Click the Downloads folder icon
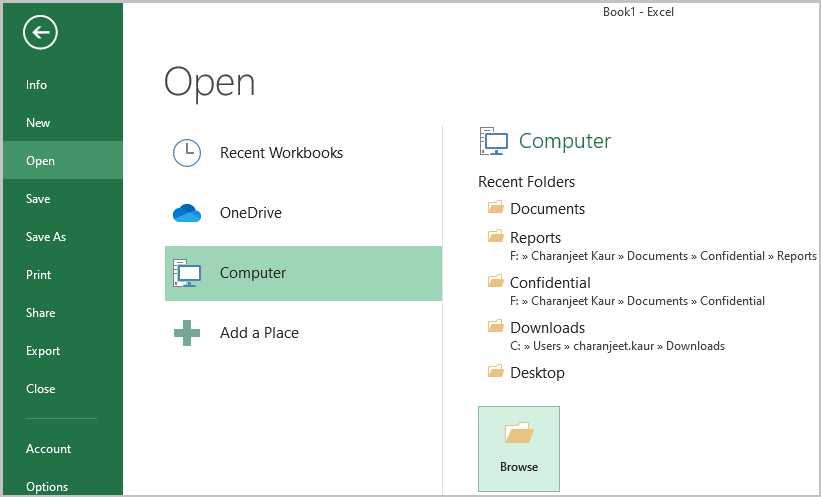The height and width of the screenshot is (497, 821). coord(496,326)
